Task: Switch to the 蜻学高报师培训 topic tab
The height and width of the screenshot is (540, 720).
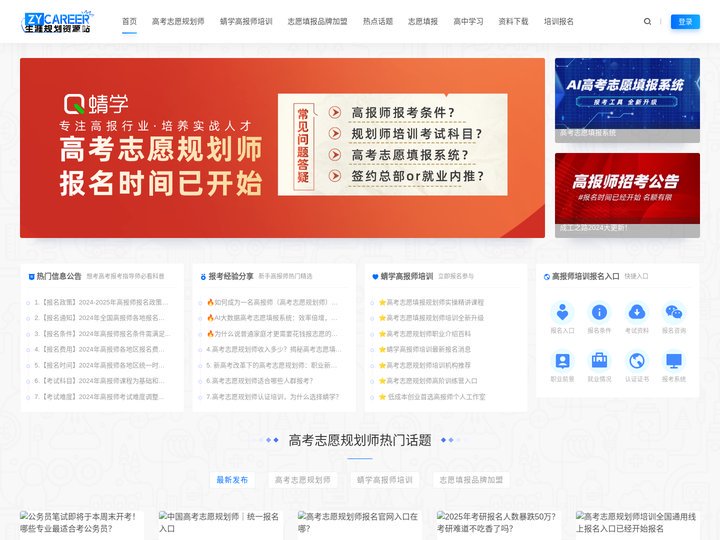Action: pos(385,480)
